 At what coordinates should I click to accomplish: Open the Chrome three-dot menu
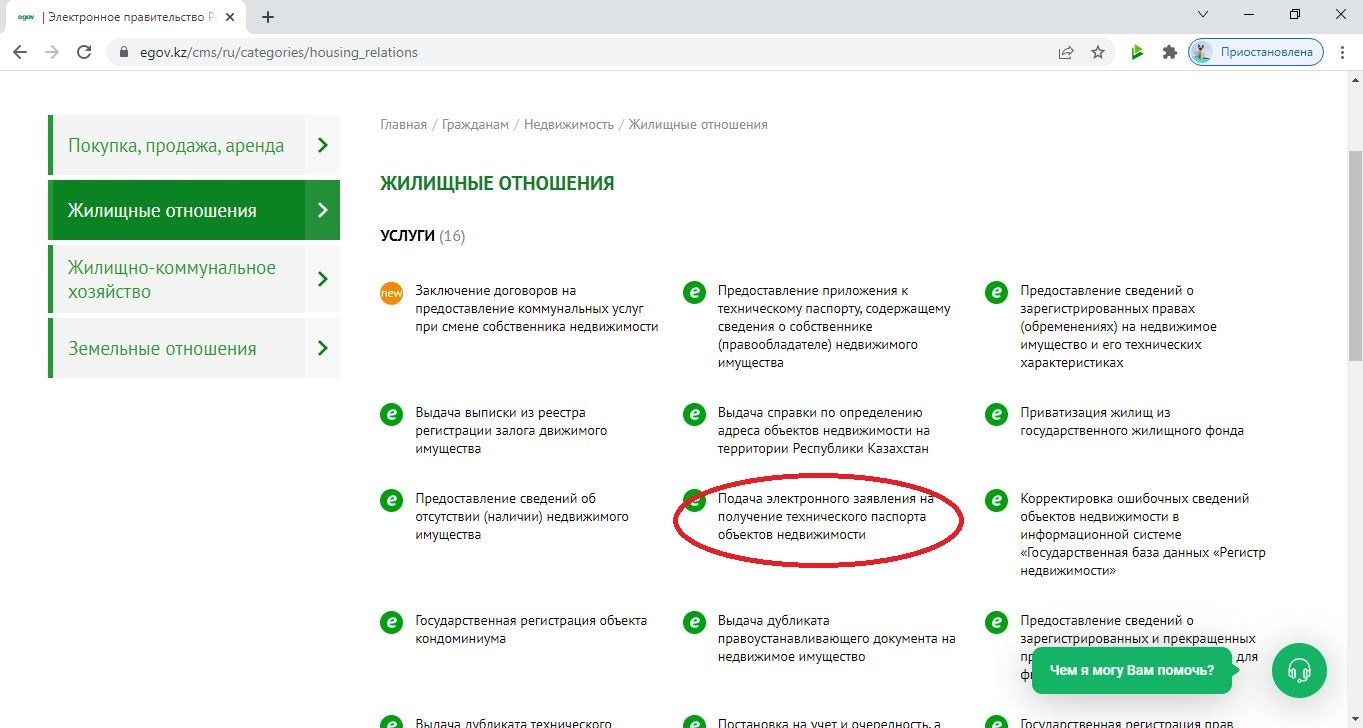tap(1342, 52)
